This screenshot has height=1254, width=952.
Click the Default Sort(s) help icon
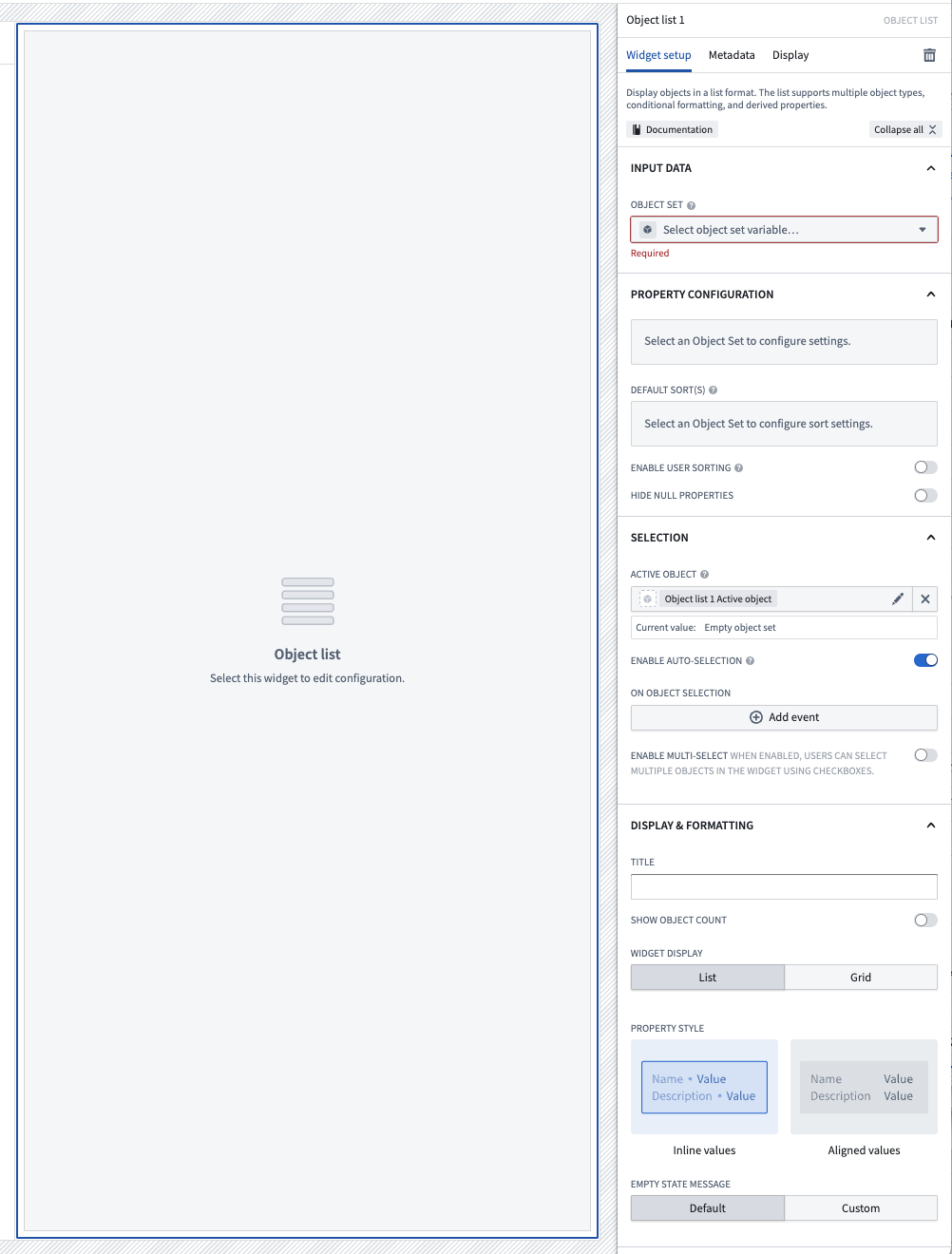(714, 390)
